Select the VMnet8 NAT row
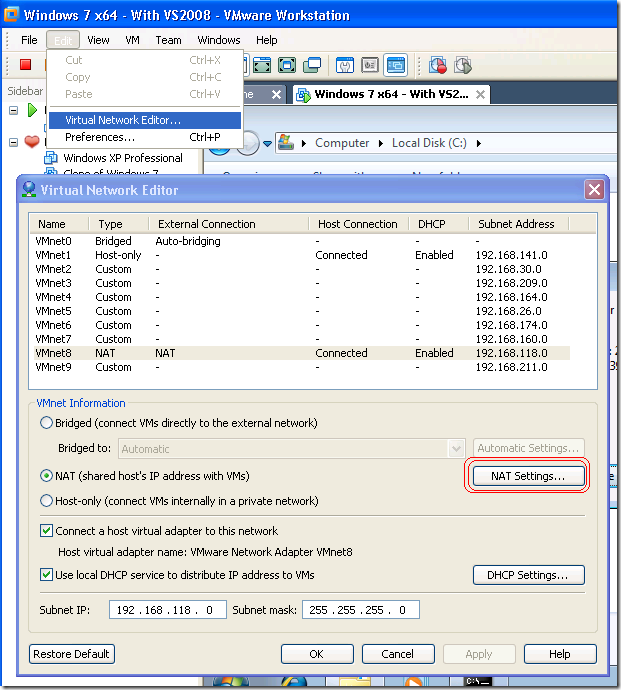621x690 pixels. (x=301, y=353)
